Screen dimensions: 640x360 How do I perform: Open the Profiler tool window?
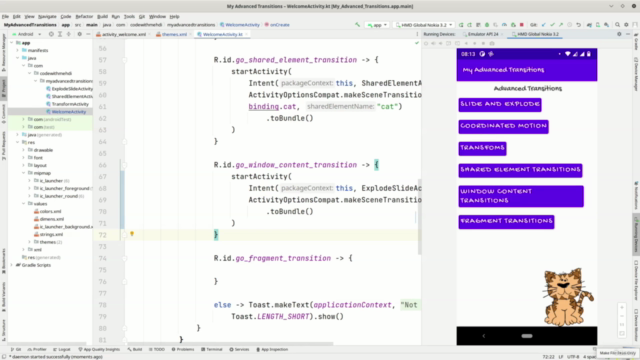click(x=37, y=349)
